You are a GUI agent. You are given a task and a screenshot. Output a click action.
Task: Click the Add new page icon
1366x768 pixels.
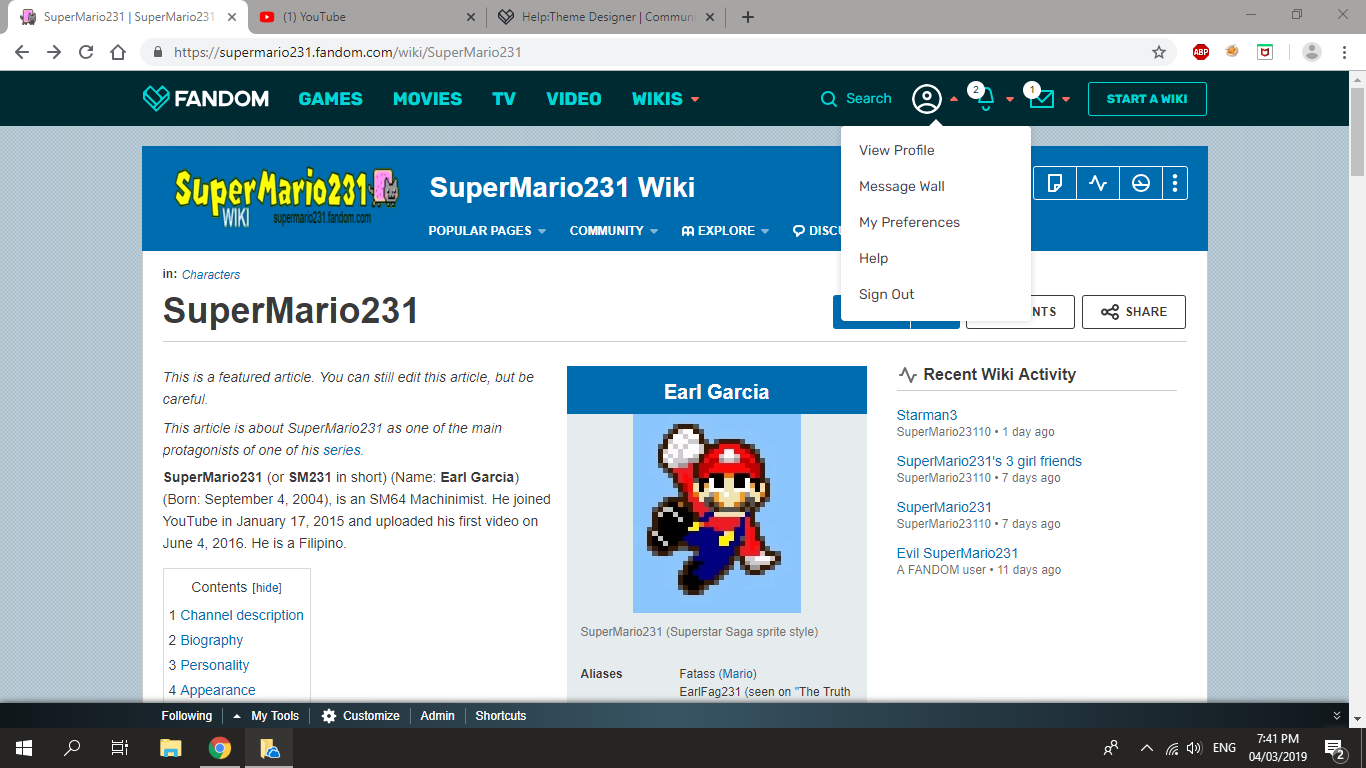(x=1054, y=183)
